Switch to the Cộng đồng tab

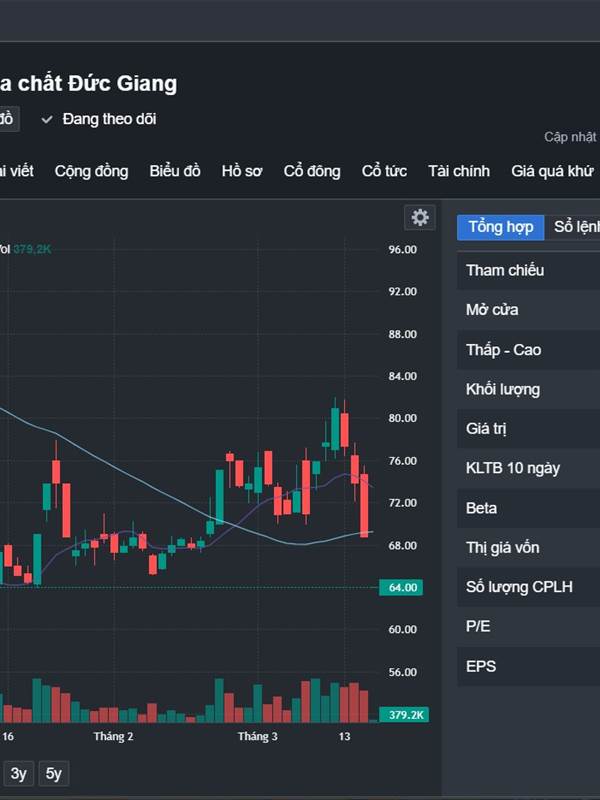click(x=91, y=171)
